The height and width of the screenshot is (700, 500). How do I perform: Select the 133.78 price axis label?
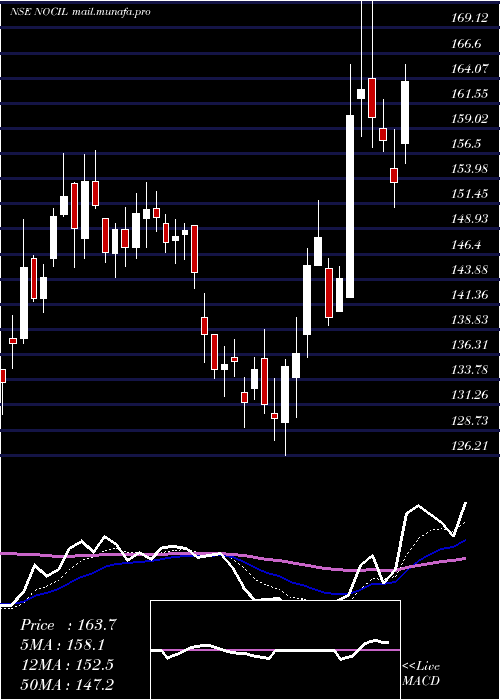(470, 370)
